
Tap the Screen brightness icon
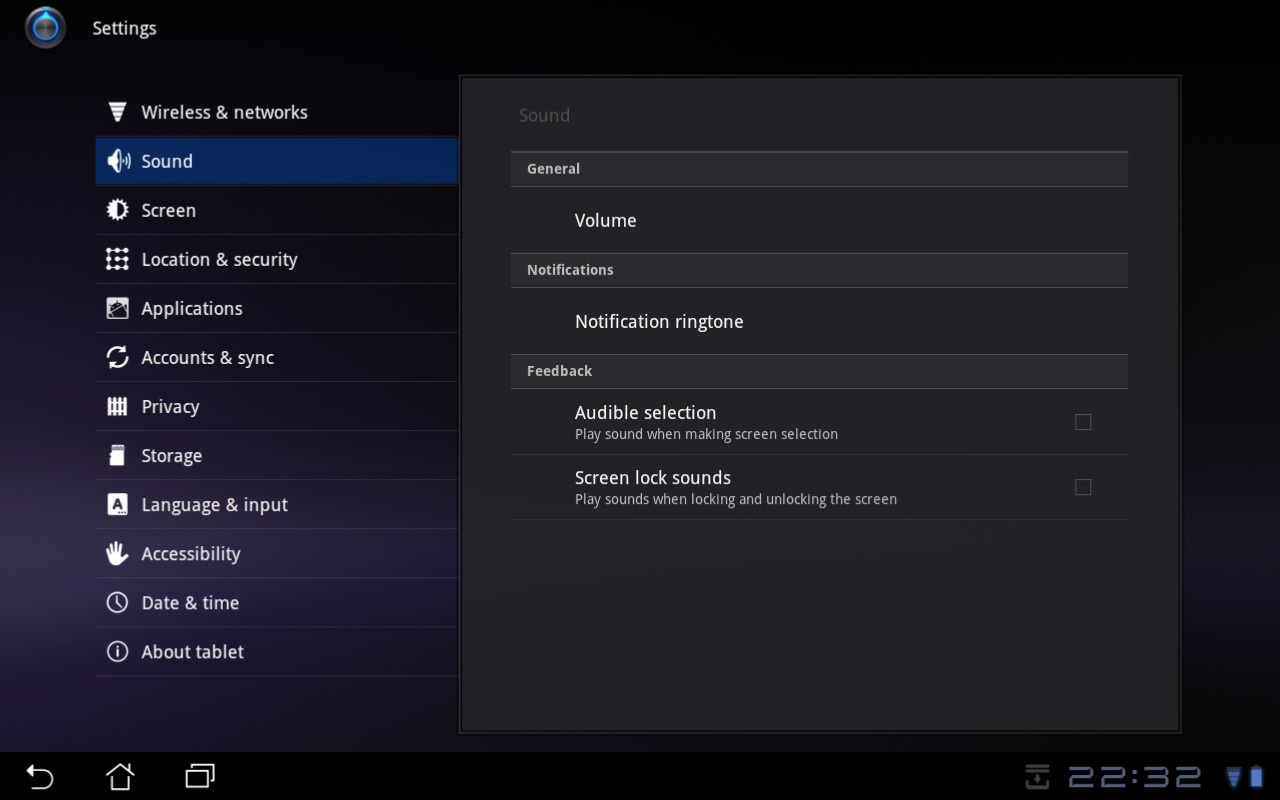[117, 210]
